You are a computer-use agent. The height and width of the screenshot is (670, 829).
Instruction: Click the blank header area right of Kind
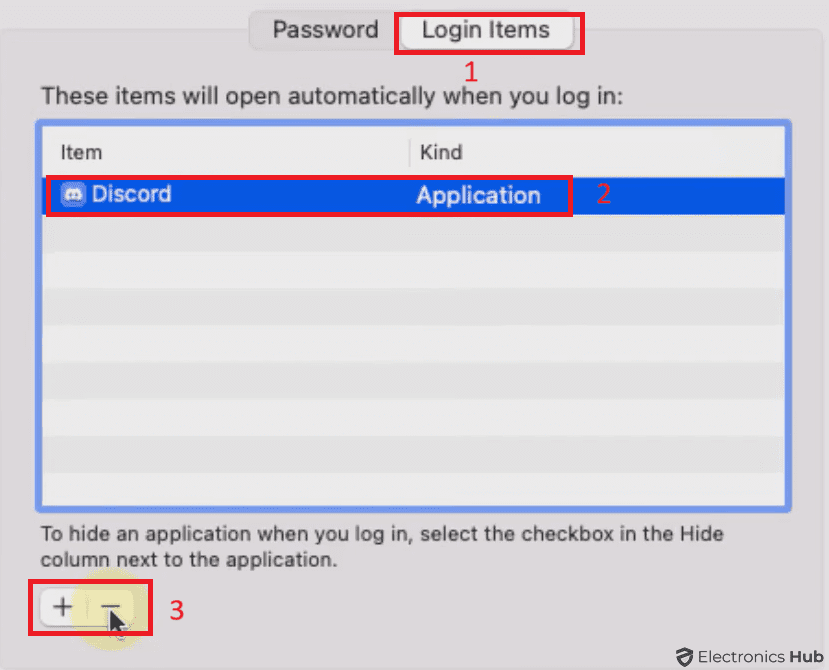(620, 153)
